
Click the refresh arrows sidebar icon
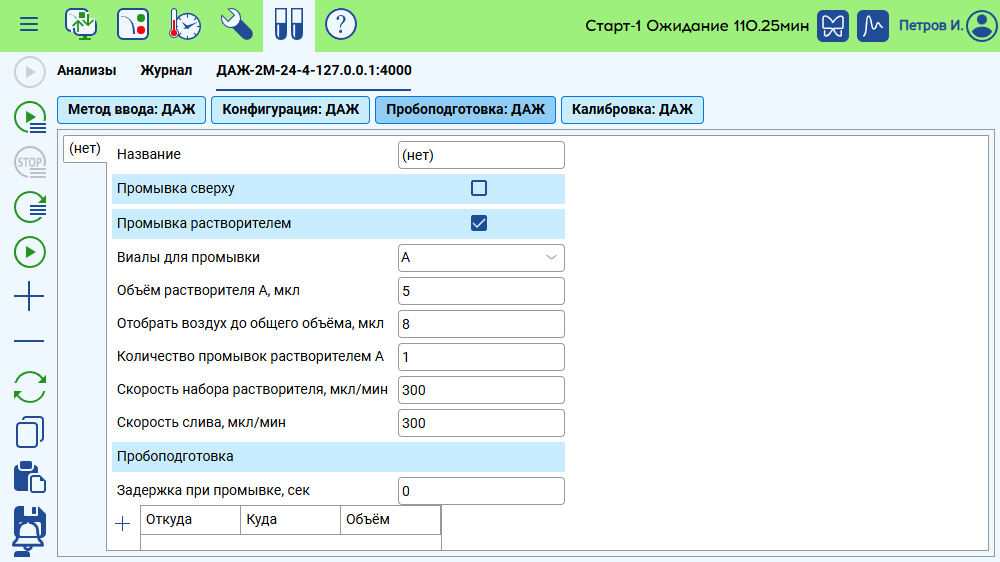[30, 387]
